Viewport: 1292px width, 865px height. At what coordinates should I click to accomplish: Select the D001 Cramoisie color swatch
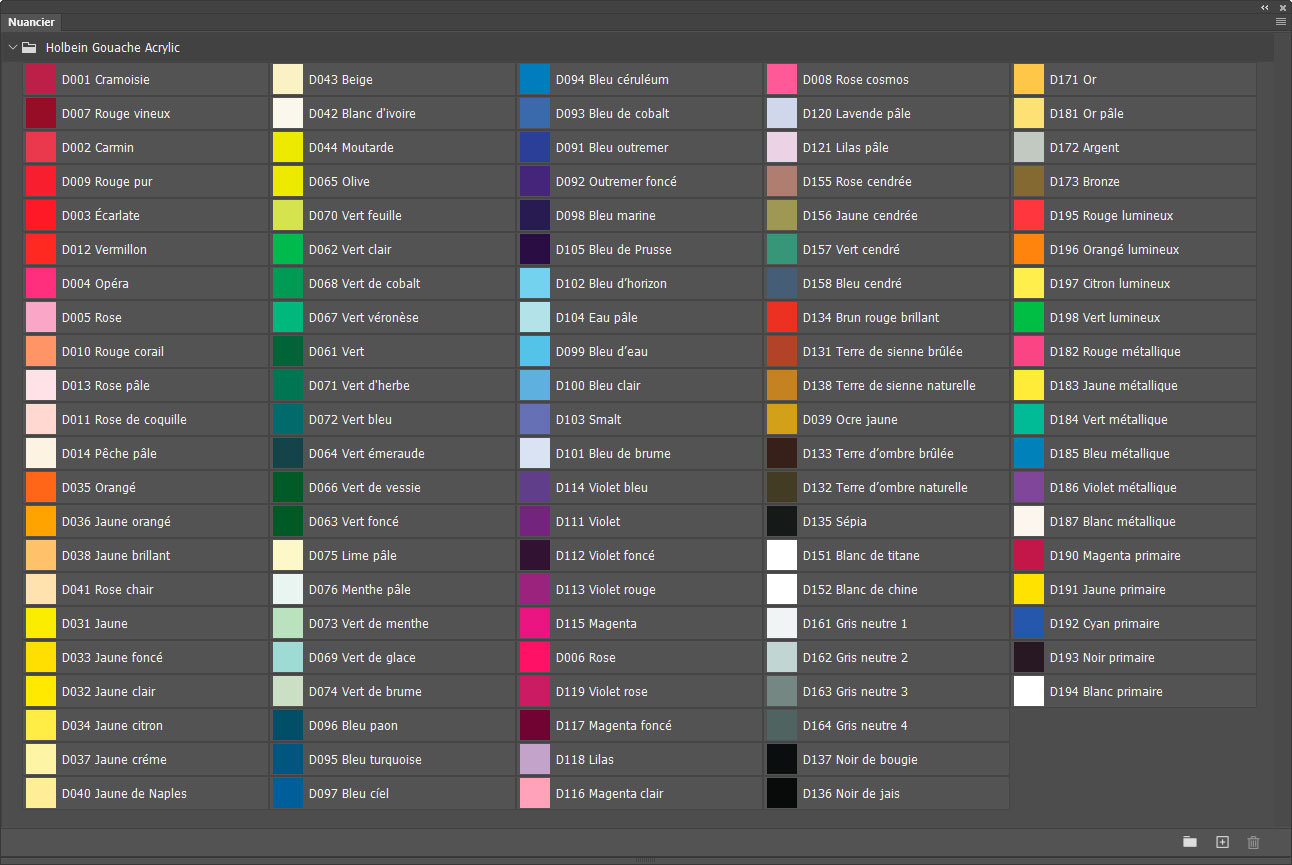tap(41, 80)
